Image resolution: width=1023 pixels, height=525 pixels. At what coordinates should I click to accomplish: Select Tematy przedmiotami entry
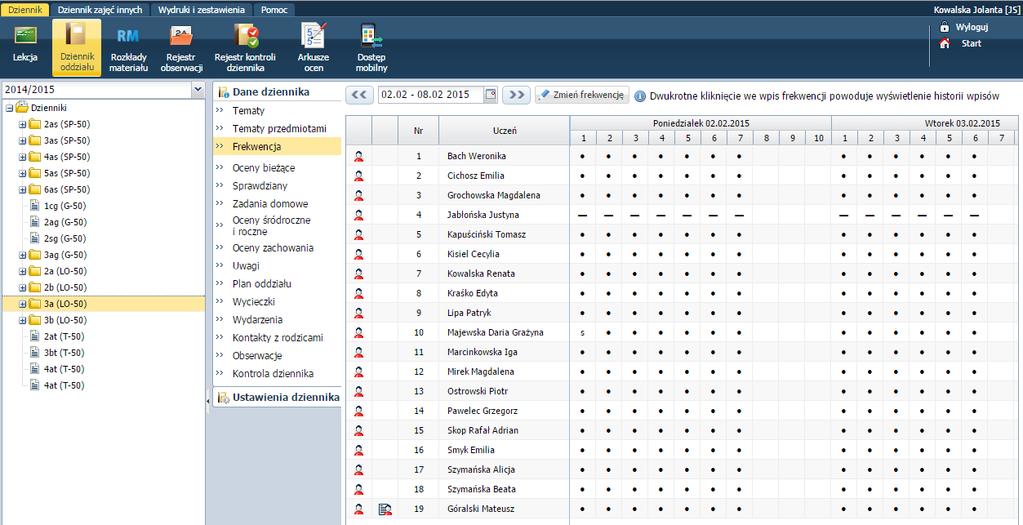279,129
